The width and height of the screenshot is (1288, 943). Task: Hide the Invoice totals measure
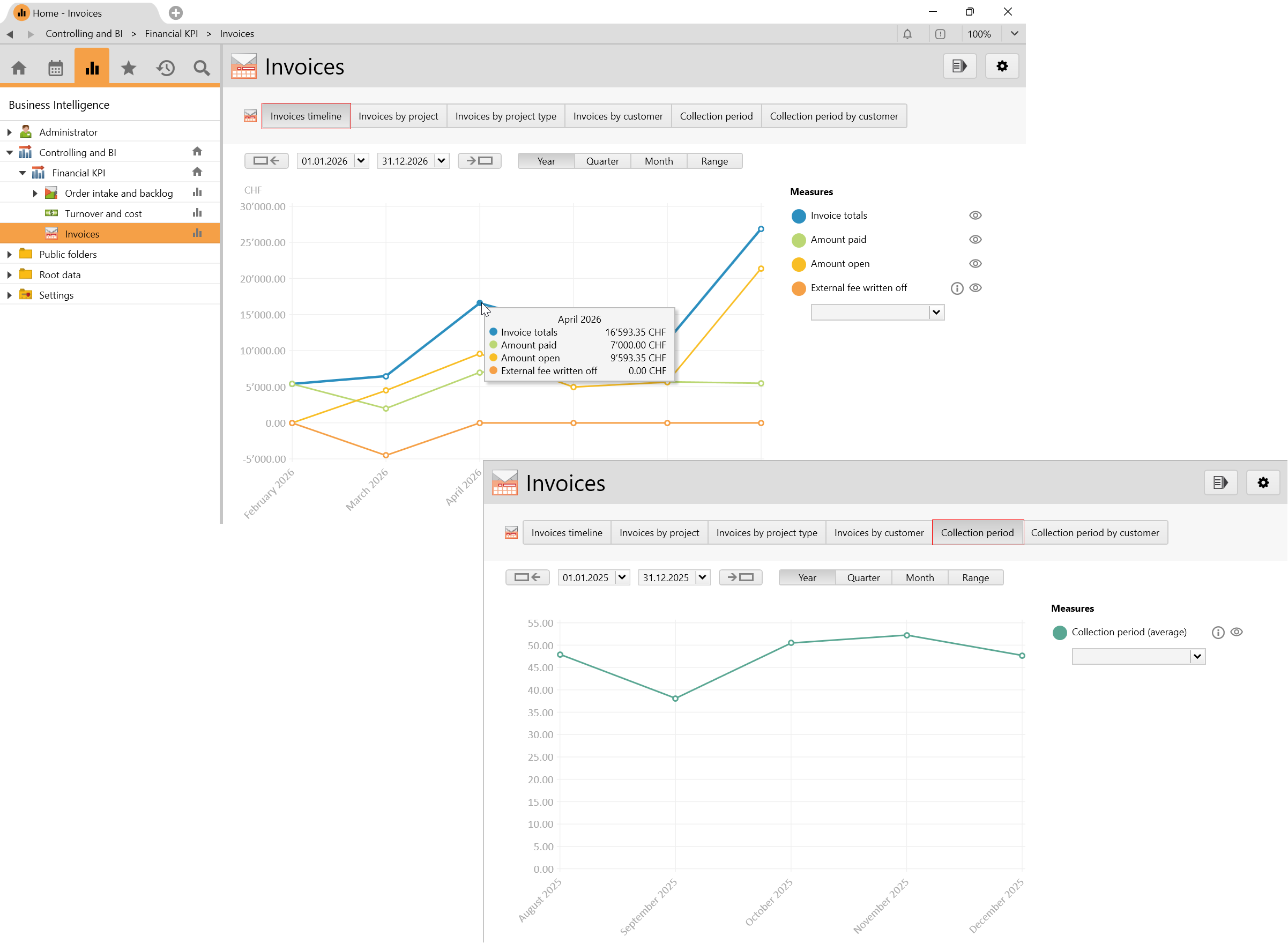976,215
